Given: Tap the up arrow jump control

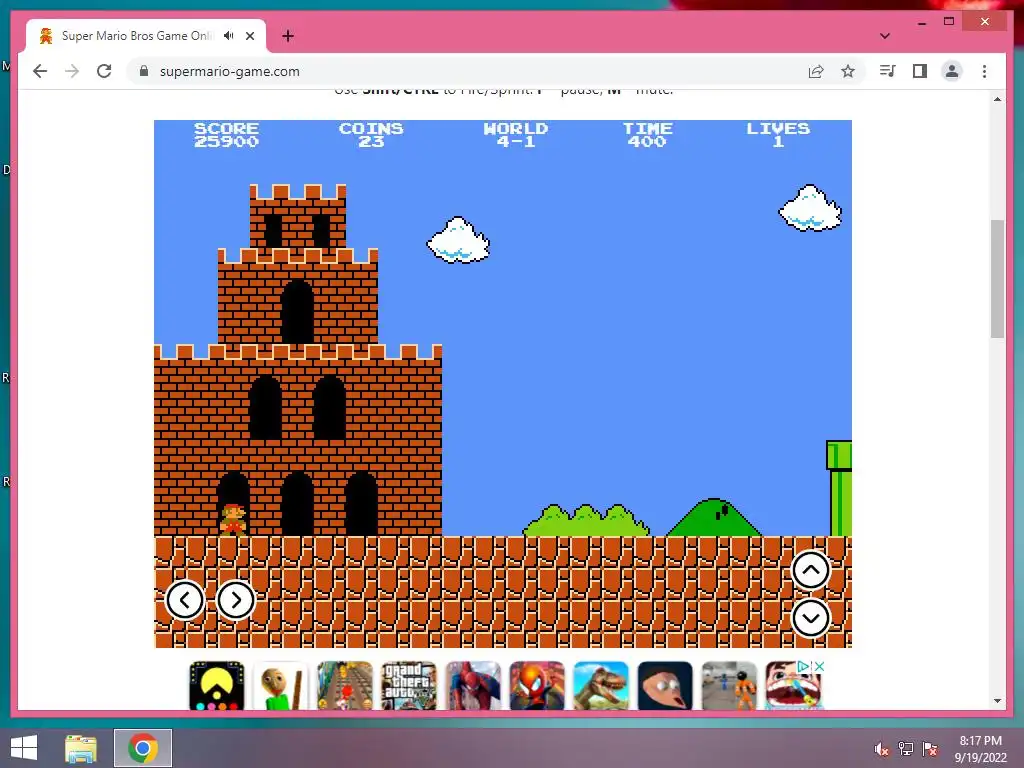Looking at the screenshot, I should (x=810, y=569).
